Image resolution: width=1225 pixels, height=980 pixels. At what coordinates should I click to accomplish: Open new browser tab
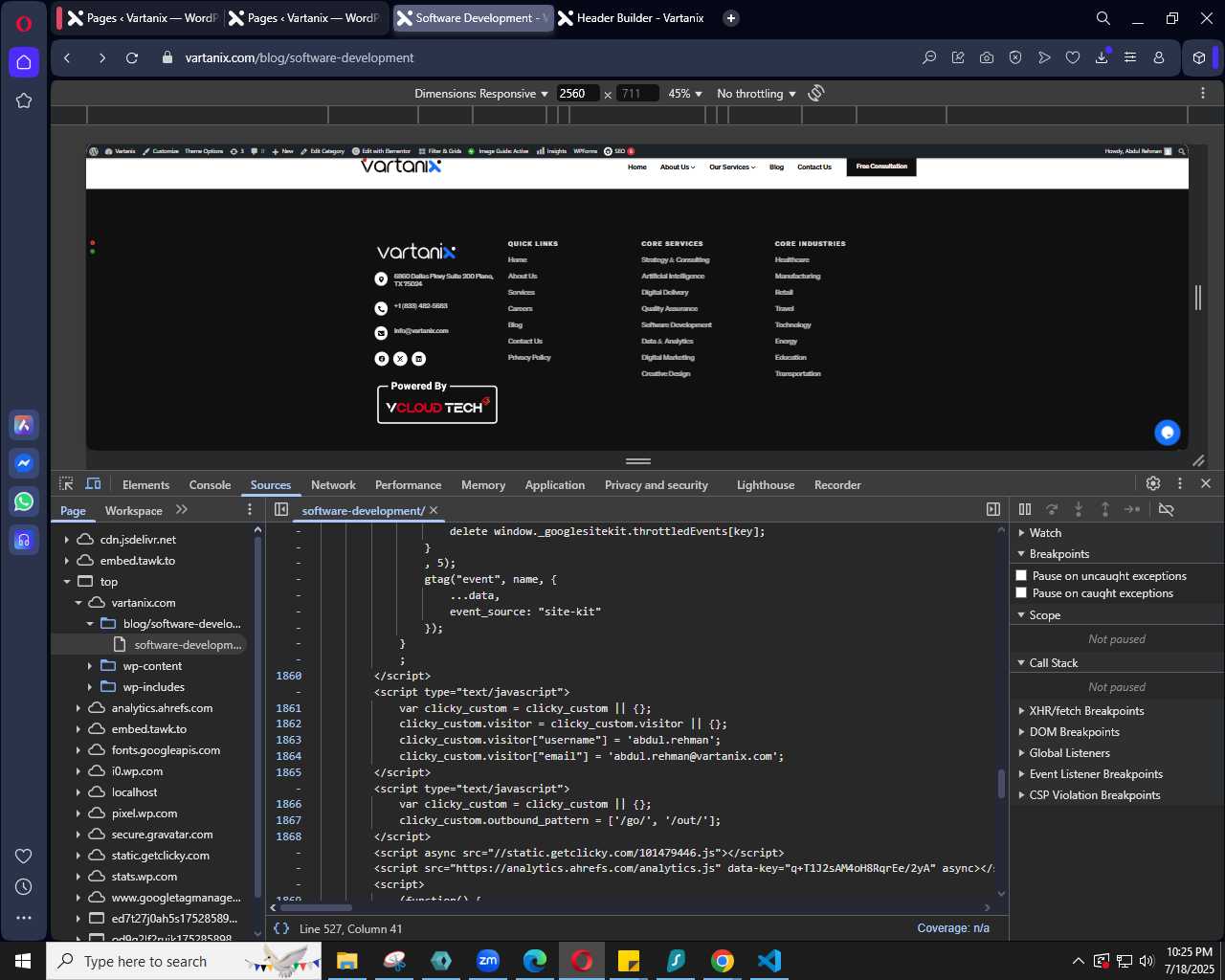pos(731,18)
